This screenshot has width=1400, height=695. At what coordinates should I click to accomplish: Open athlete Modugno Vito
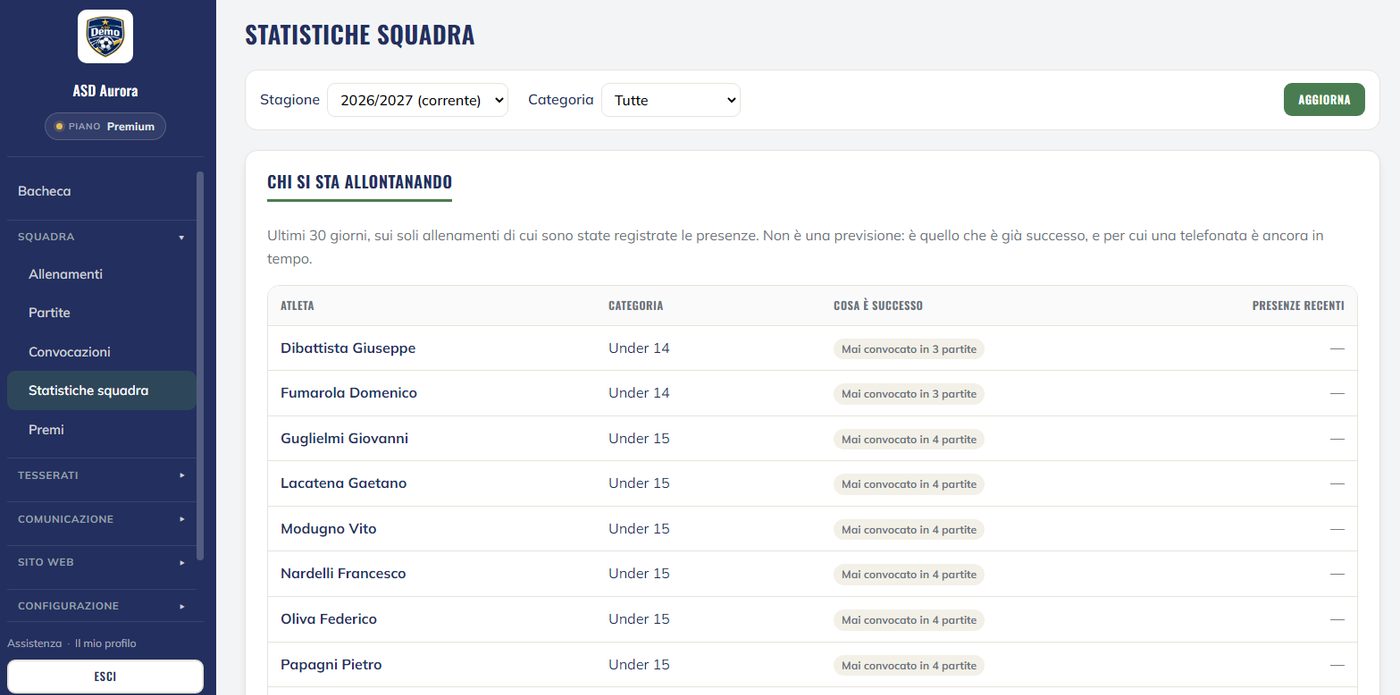pos(328,528)
